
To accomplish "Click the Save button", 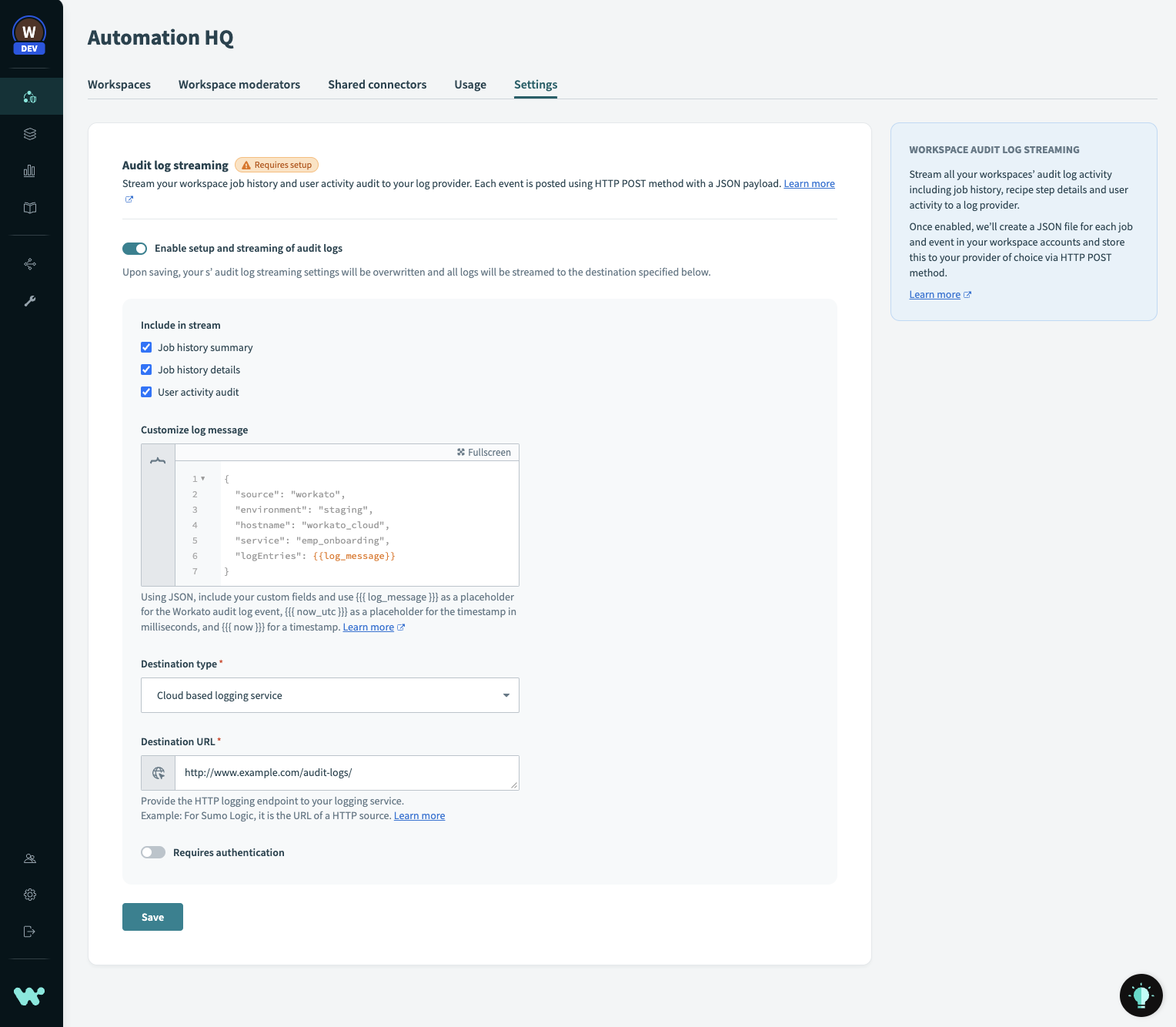I will tap(152, 917).
